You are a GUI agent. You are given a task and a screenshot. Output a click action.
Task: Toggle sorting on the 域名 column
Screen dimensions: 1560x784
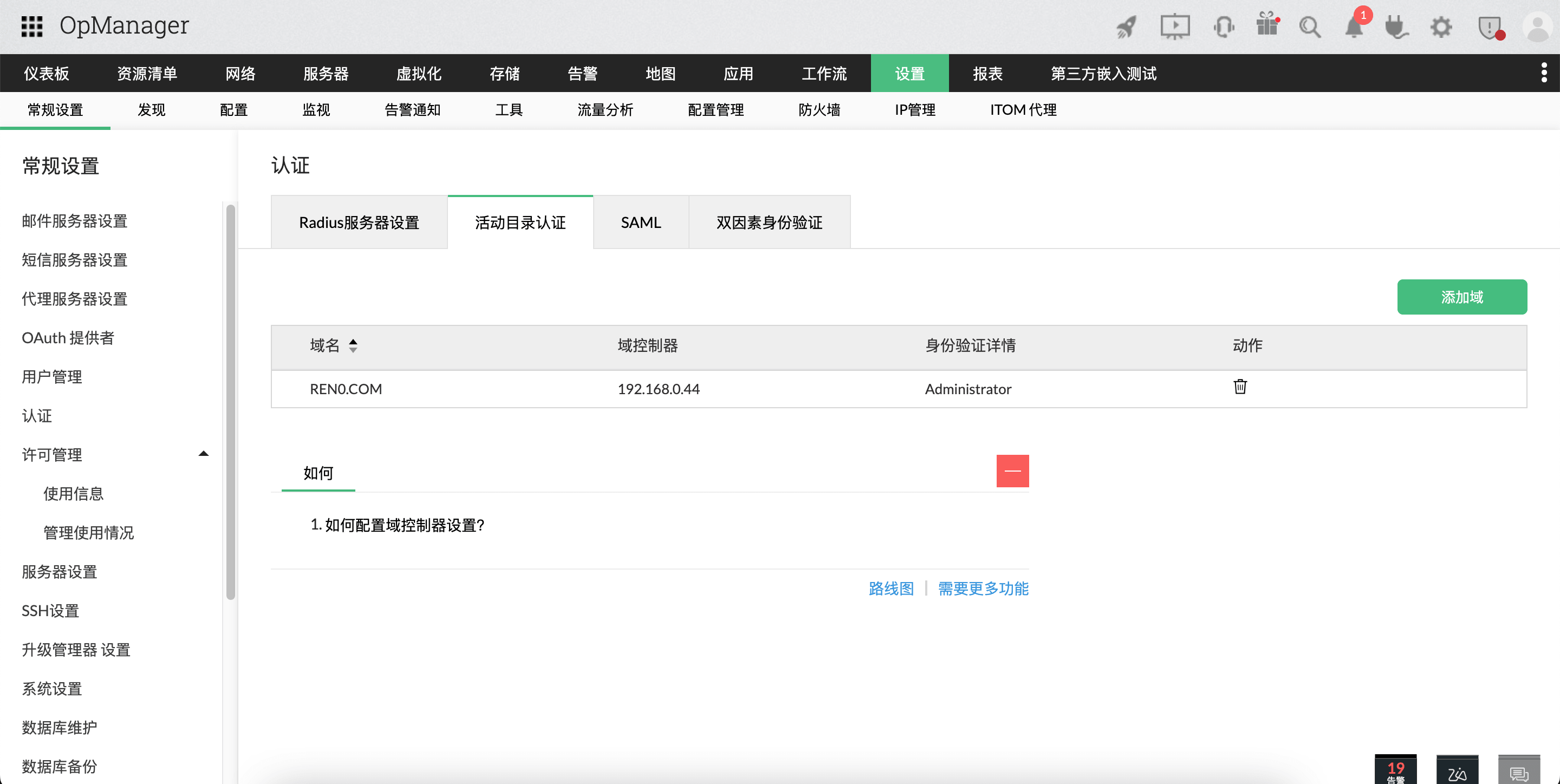pyautogui.click(x=353, y=345)
